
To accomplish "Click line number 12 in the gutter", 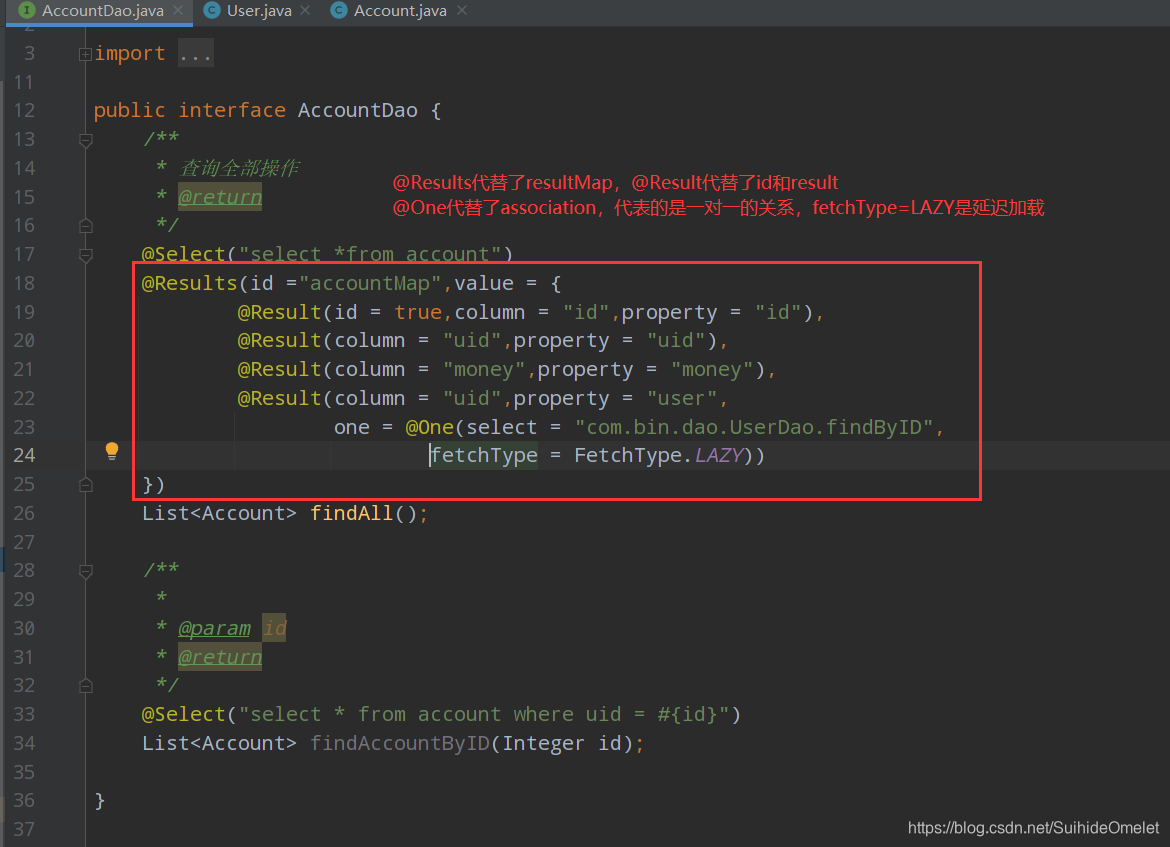I will [24, 110].
